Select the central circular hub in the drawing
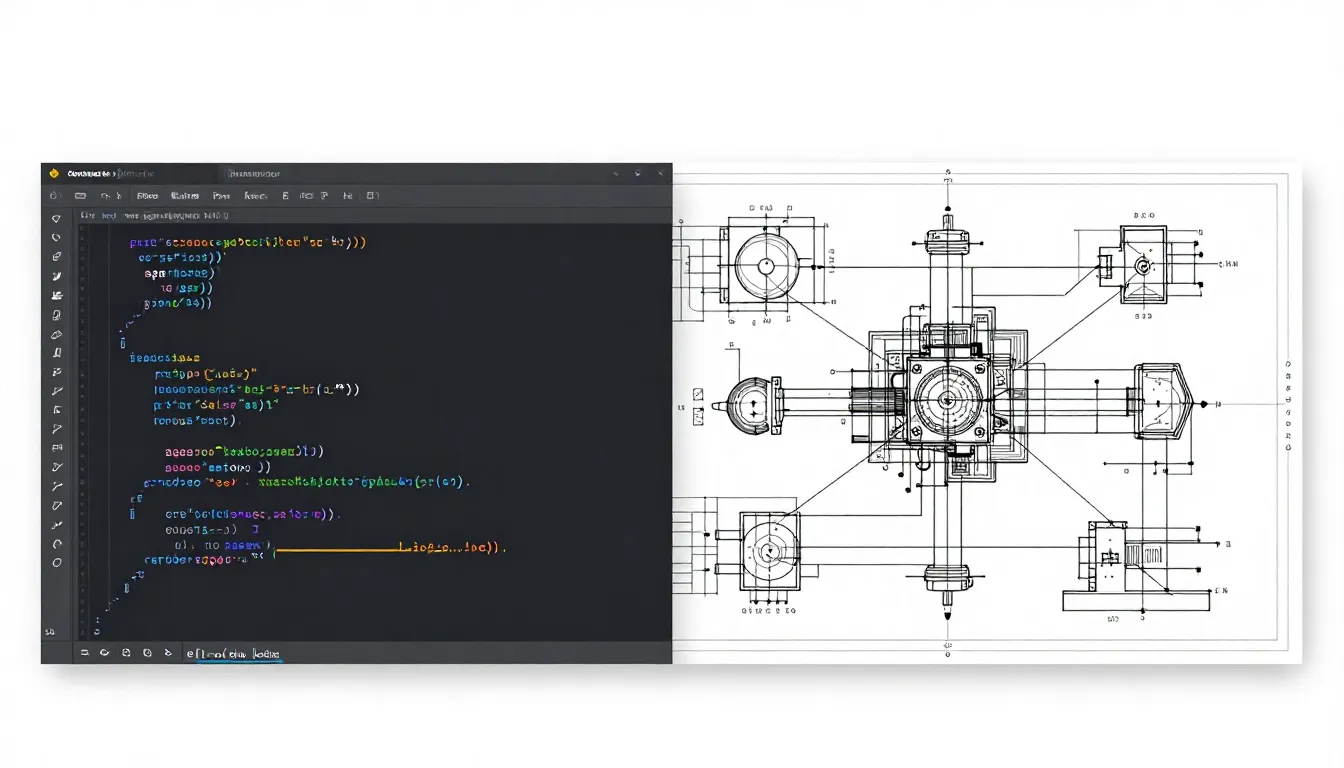Viewport: 1344px width, 768px height. pos(946,403)
